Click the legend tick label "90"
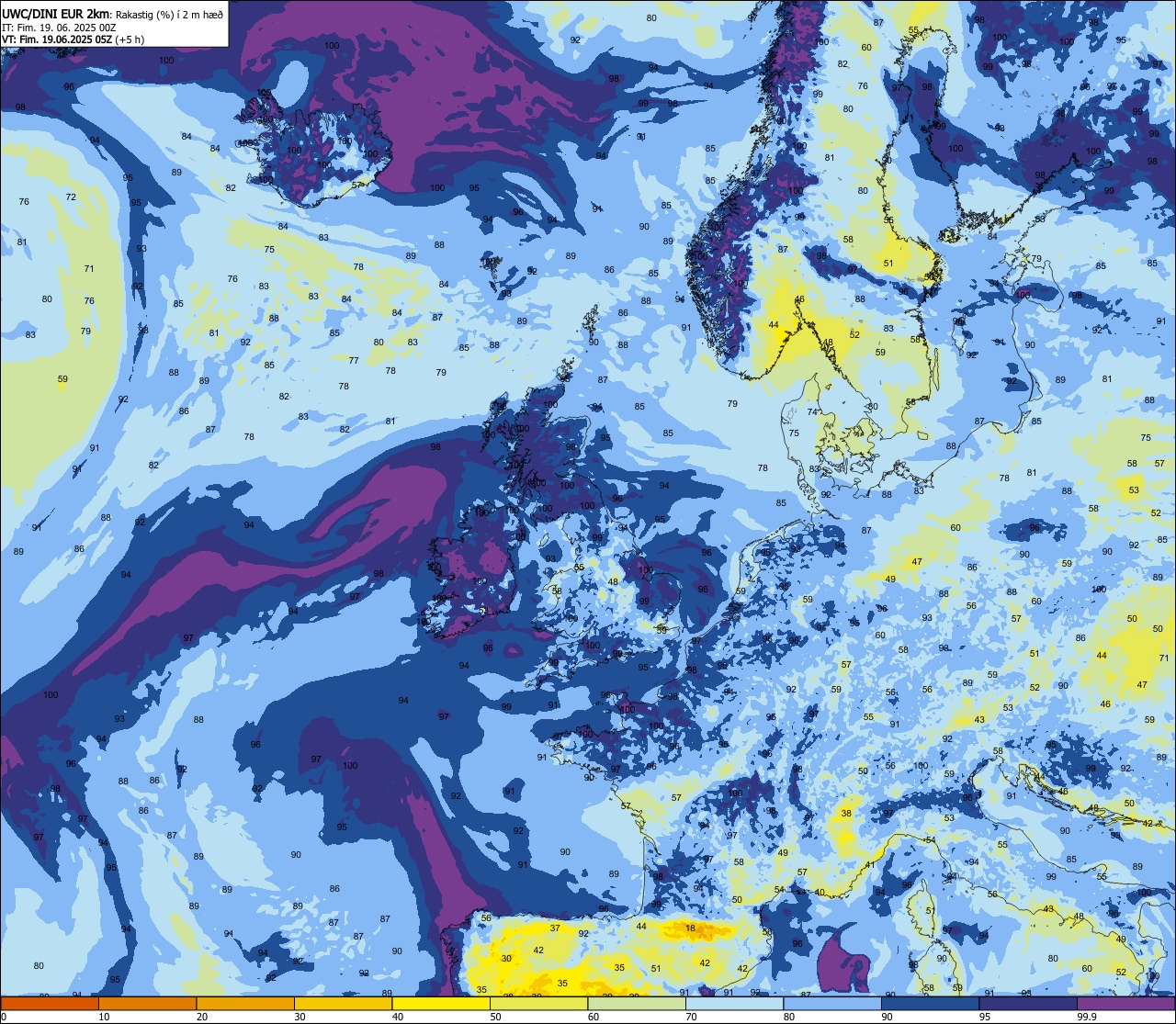The height and width of the screenshot is (1024, 1176). coord(886,1017)
